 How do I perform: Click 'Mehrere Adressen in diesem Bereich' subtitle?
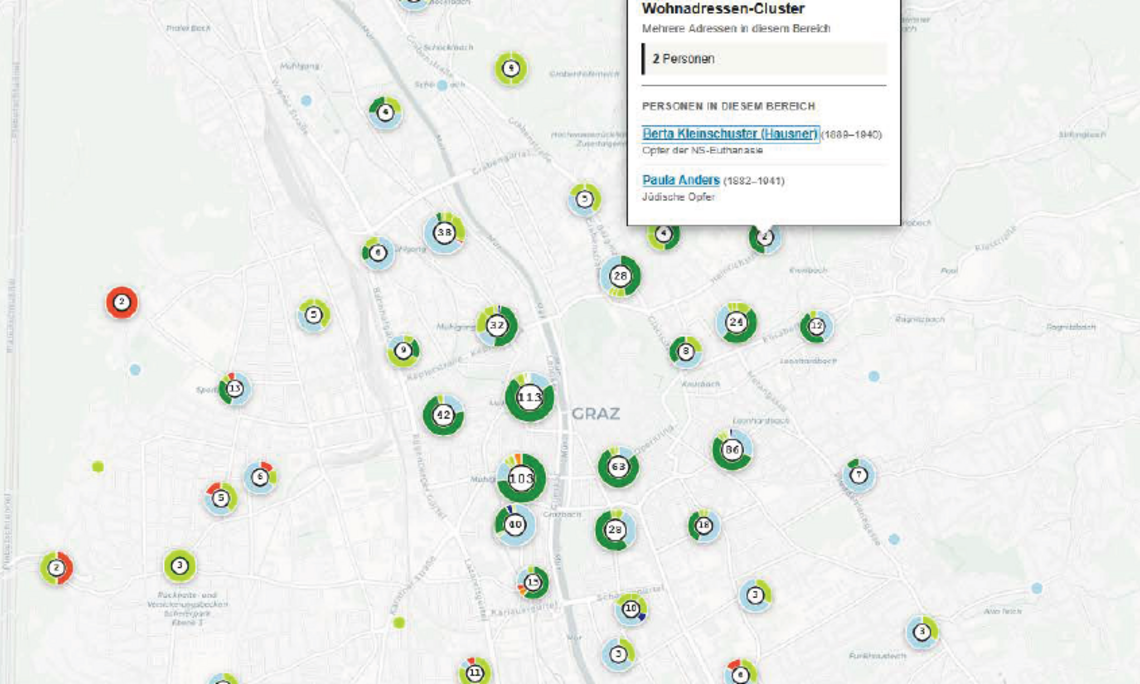736,28
